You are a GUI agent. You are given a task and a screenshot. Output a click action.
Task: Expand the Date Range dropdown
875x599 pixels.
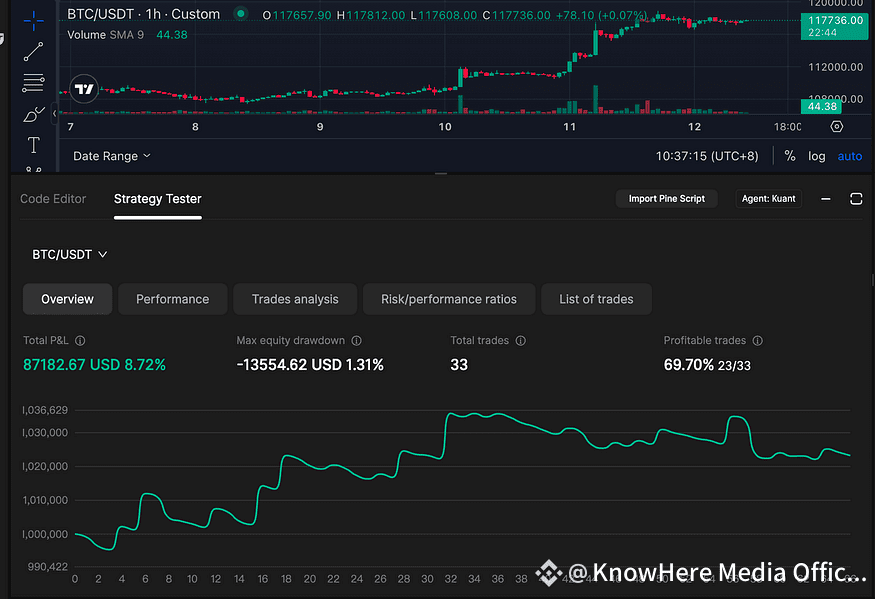112,156
